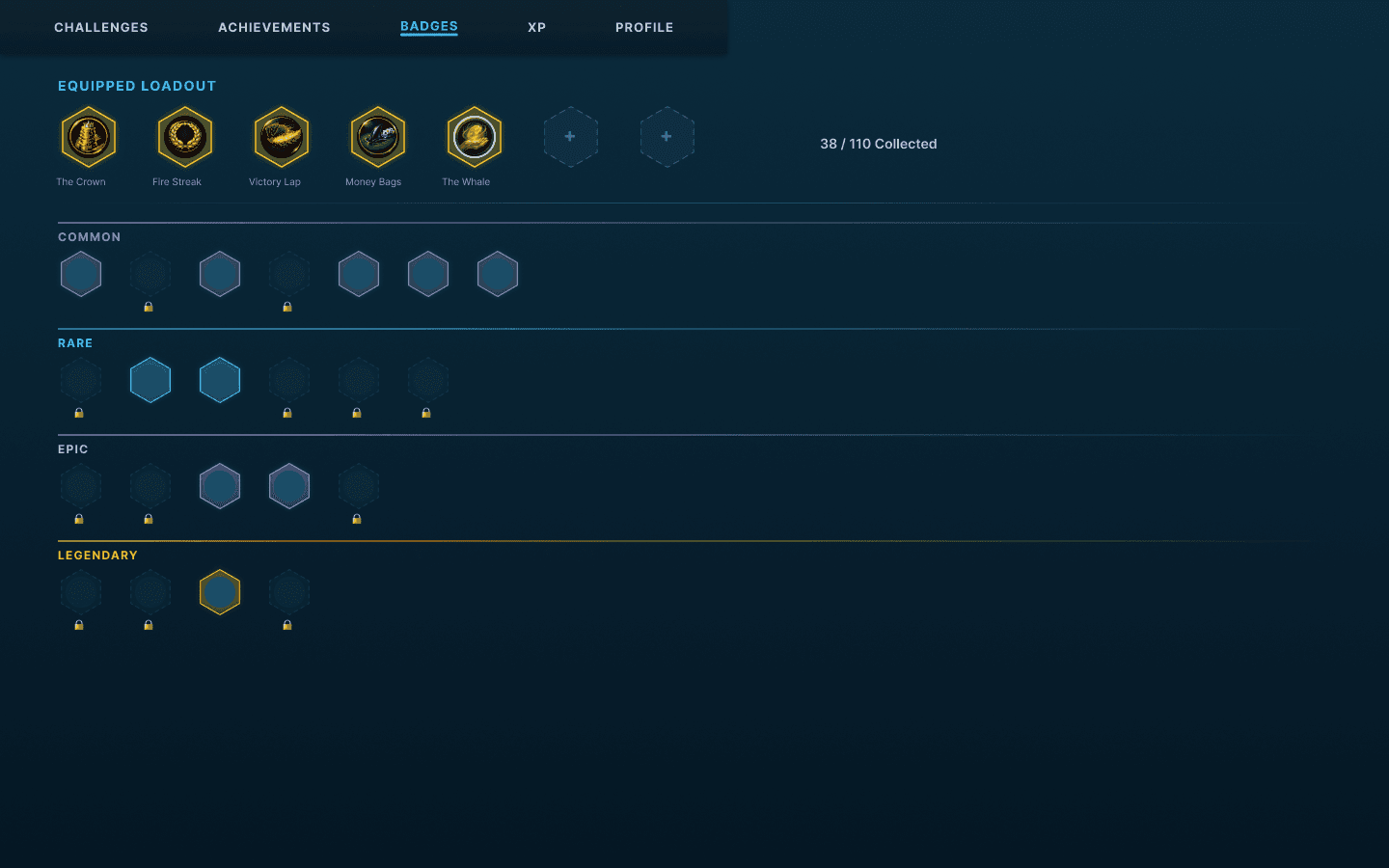The width and height of the screenshot is (1389, 868).
Task: Select the last Common badge hexagon
Action: click(498, 274)
